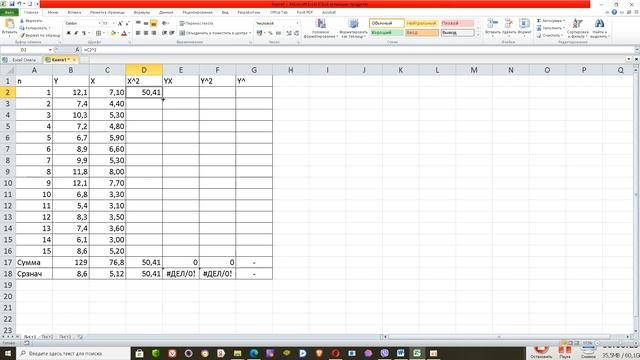
Task: Apply the Bad (Плохой) pink cell style
Action: coord(457,23)
